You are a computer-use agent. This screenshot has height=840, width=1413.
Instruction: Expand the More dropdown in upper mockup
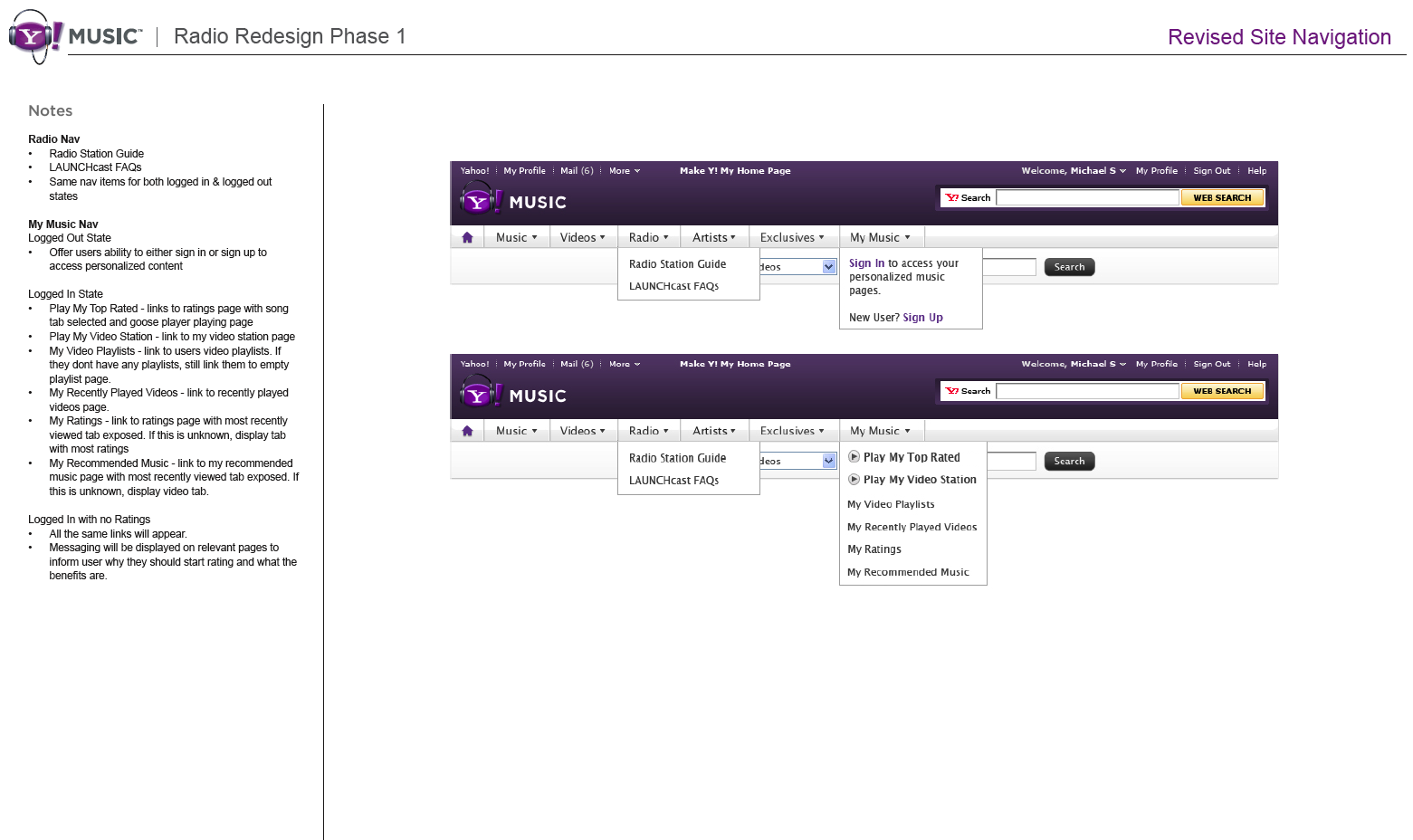[x=625, y=170]
